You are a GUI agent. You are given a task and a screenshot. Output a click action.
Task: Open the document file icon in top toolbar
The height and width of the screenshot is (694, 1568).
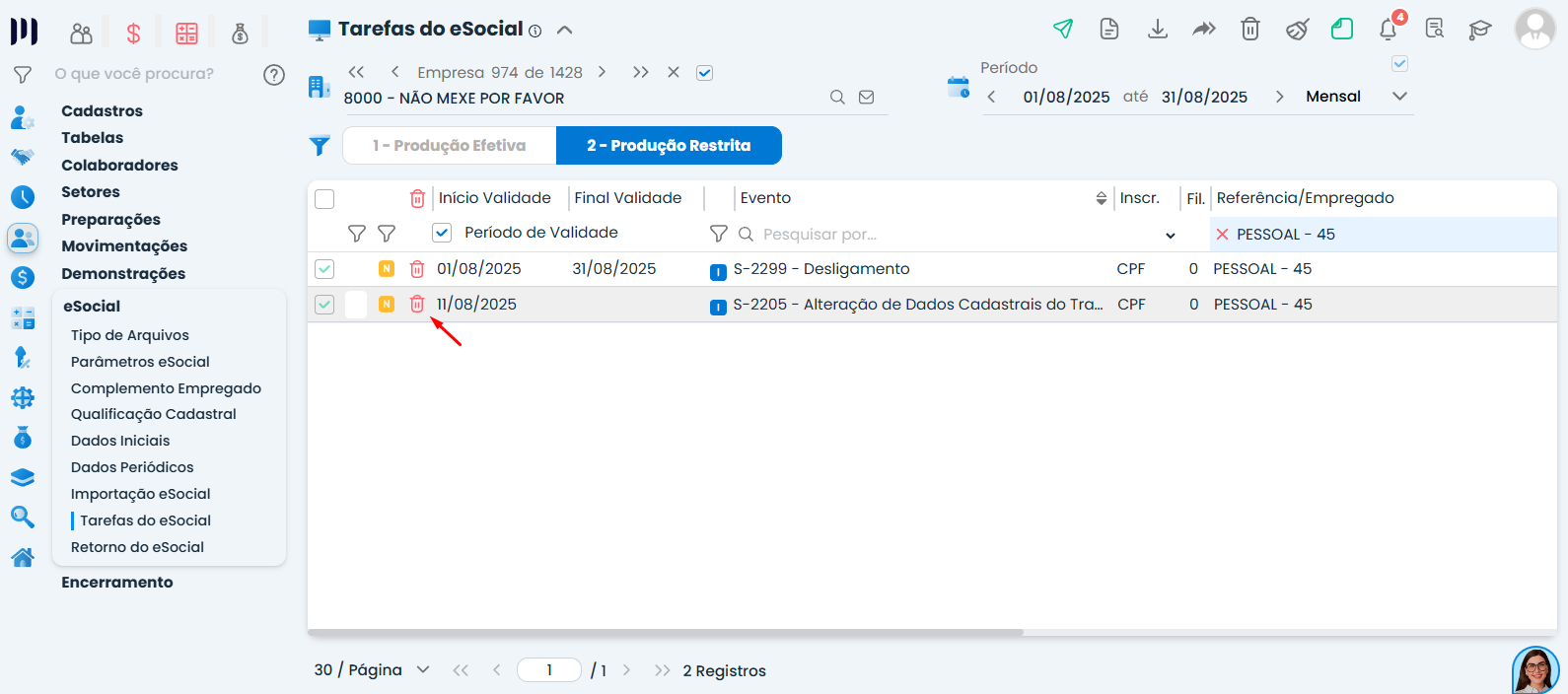tap(1109, 29)
